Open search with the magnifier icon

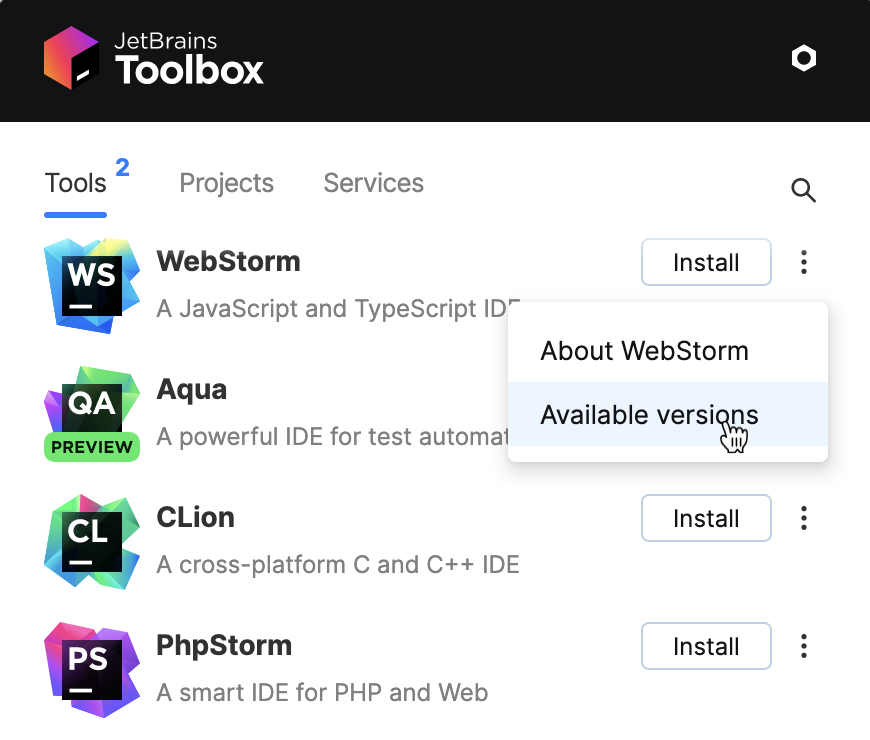803,190
